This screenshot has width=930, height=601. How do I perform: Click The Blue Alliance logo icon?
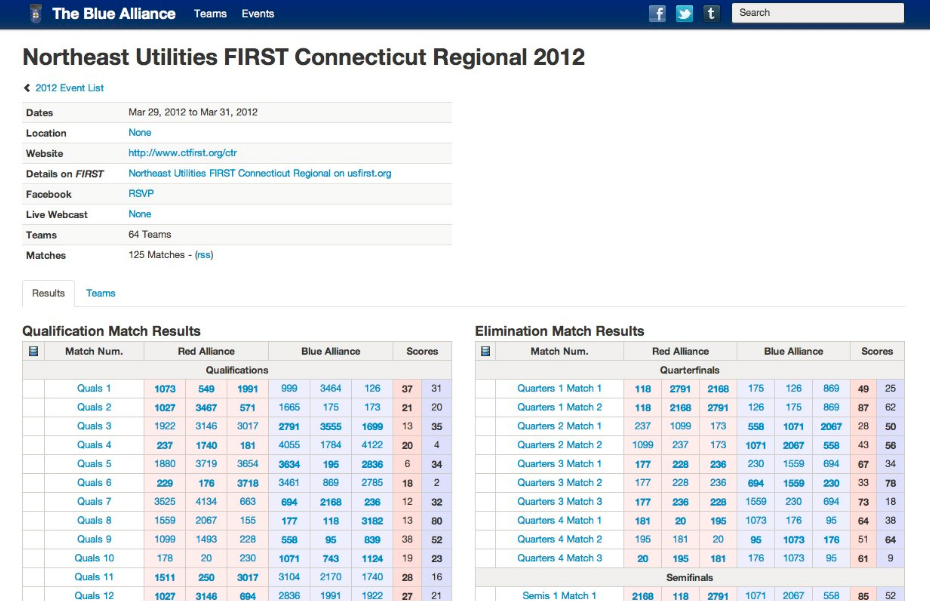point(34,14)
